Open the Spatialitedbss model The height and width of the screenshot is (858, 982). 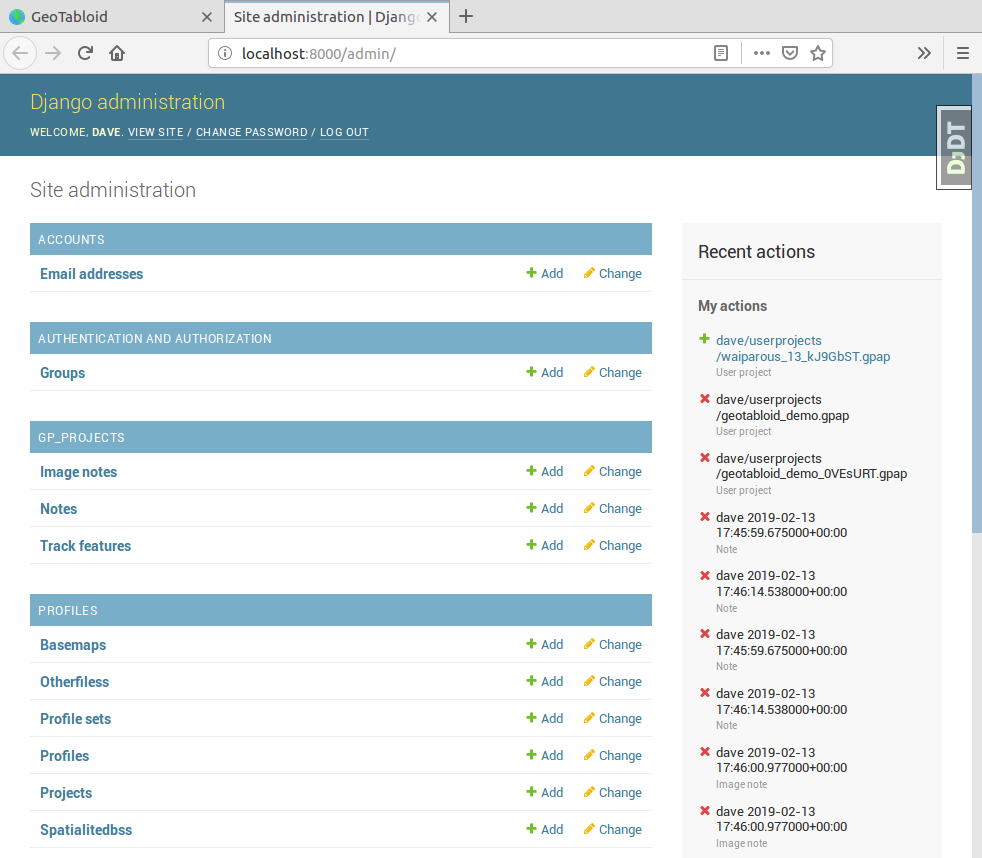click(86, 829)
